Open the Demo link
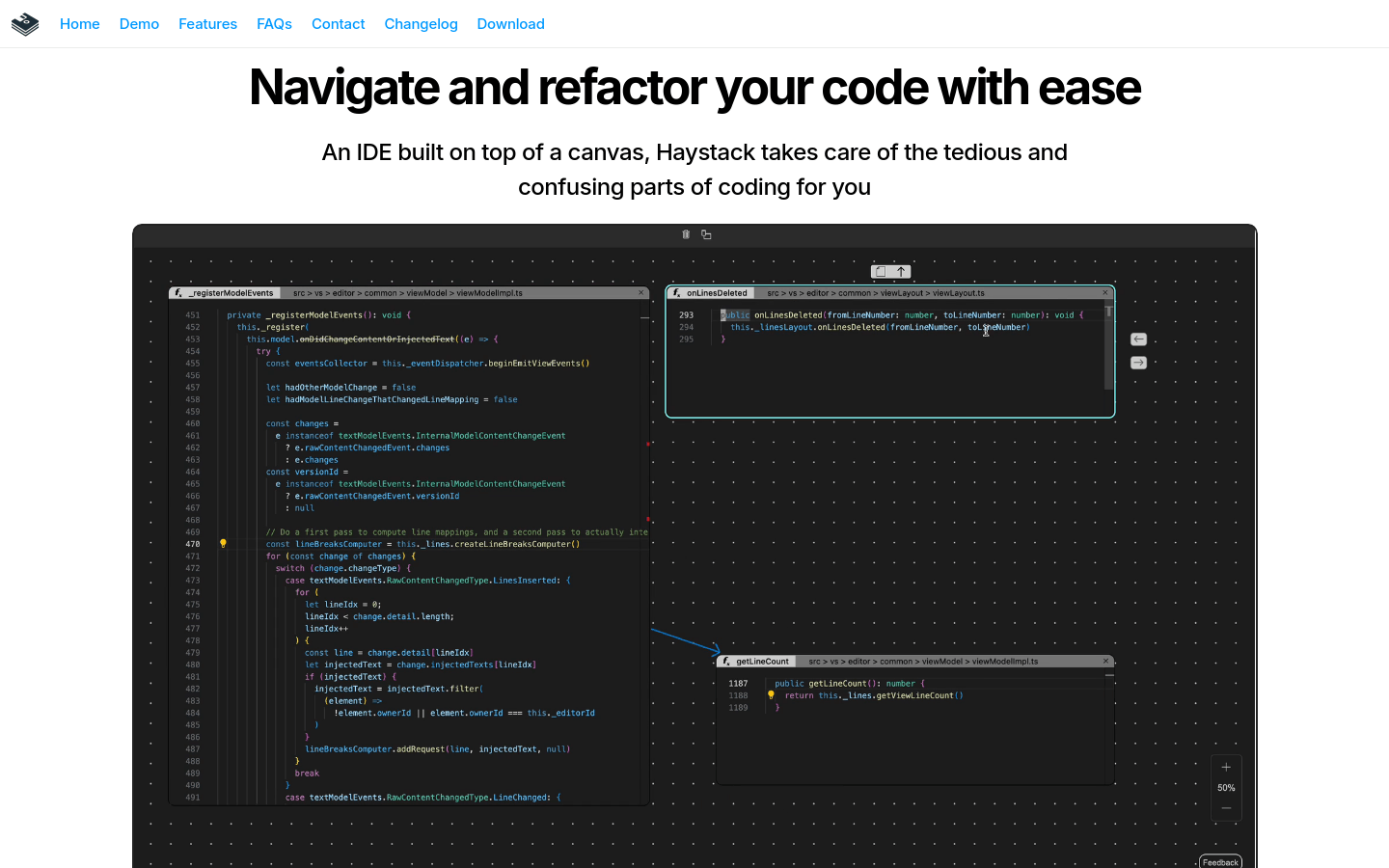This screenshot has width=1389, height=868. [x=139, y=24]
